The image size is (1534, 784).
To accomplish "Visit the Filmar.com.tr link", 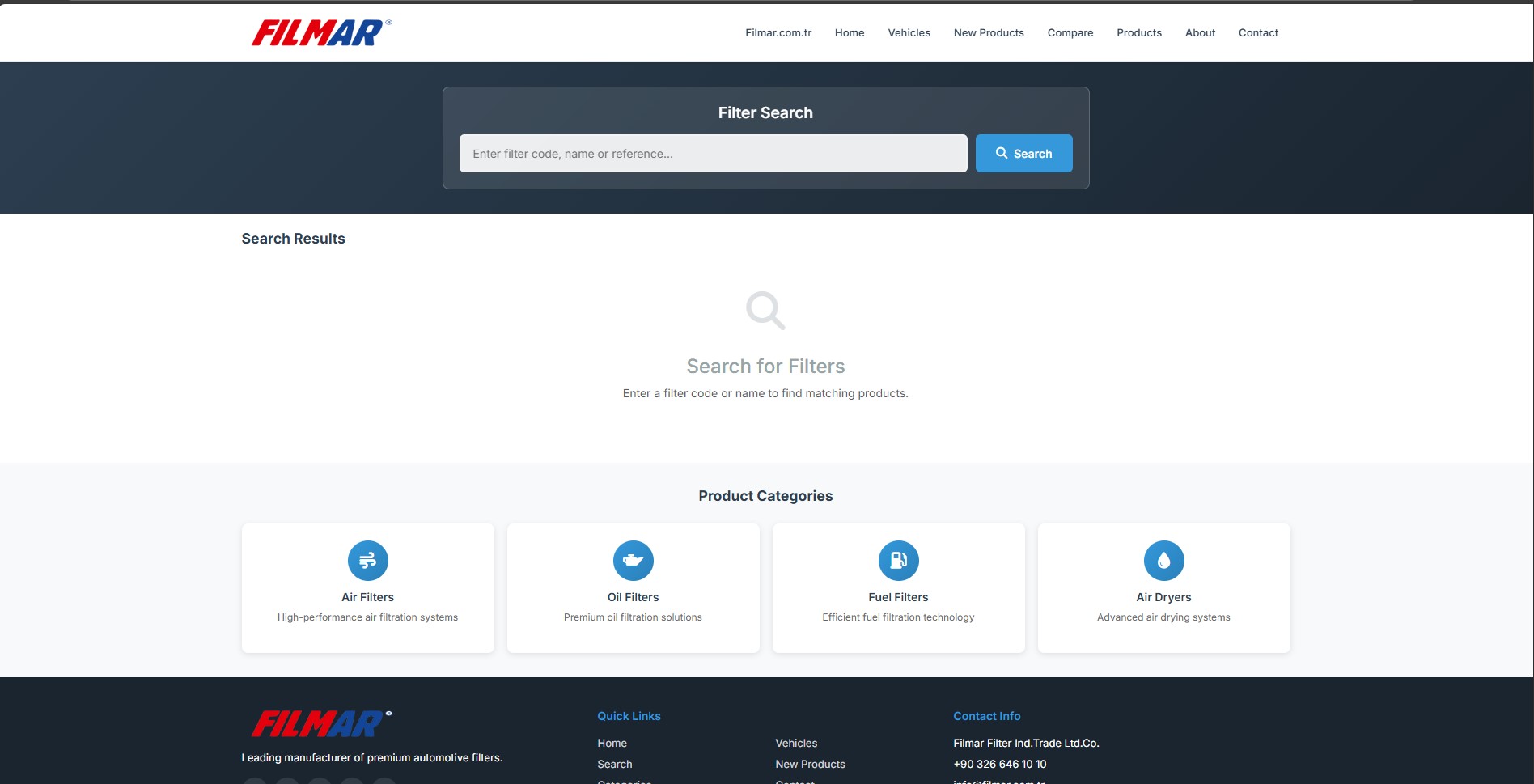I will tap(778, 33).
